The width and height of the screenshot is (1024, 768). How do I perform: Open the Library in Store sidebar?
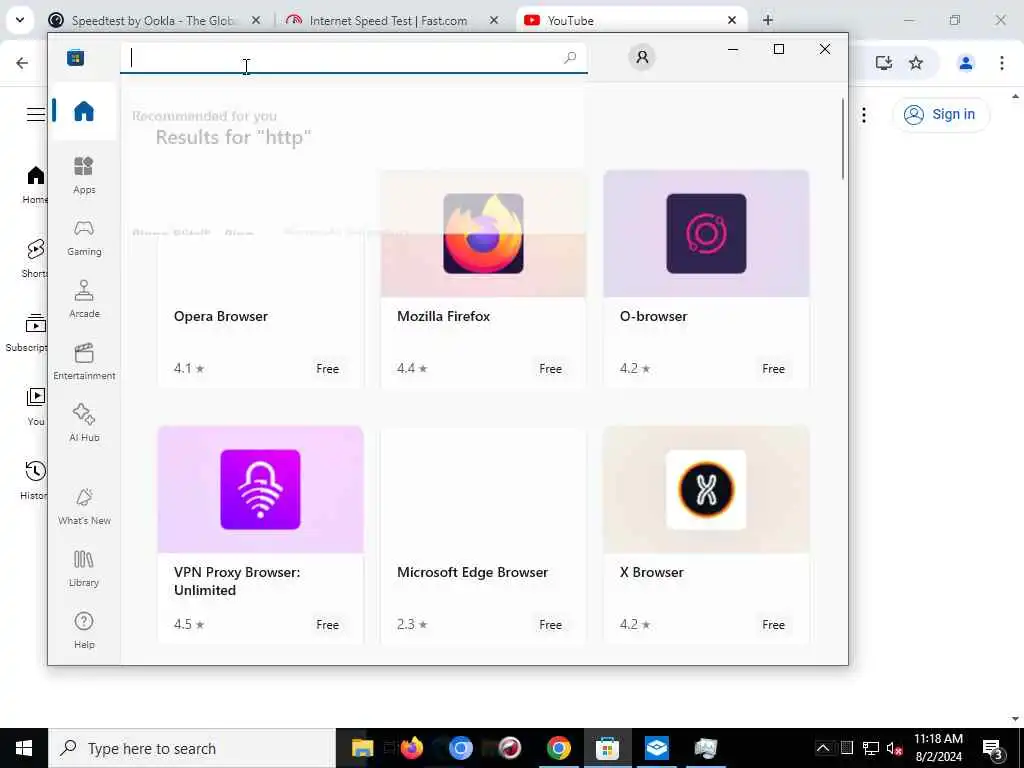tap(84, 569)
